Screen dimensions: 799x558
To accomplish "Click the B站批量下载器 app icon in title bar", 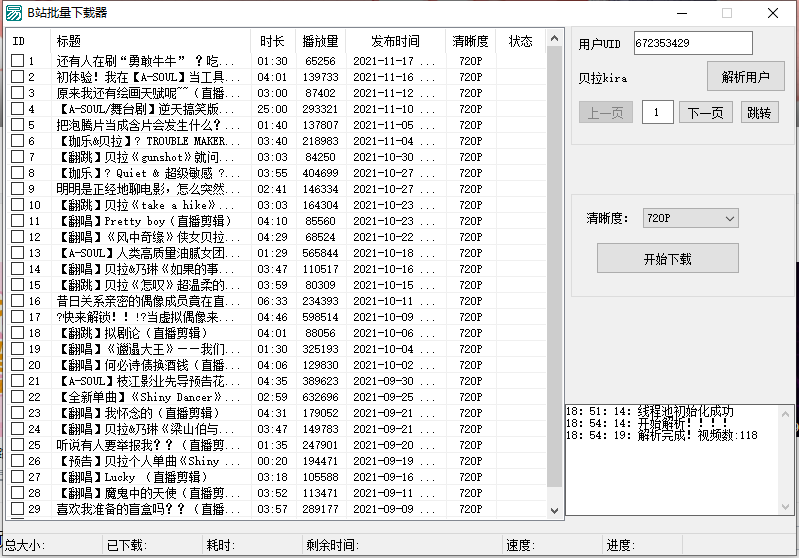I will (13, 13).
